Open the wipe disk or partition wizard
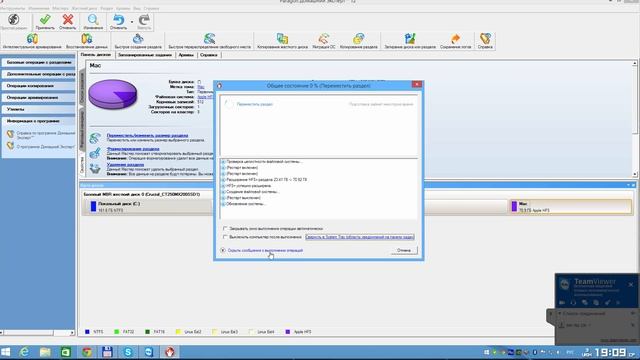The image size is (640, 360). point(410,41)
